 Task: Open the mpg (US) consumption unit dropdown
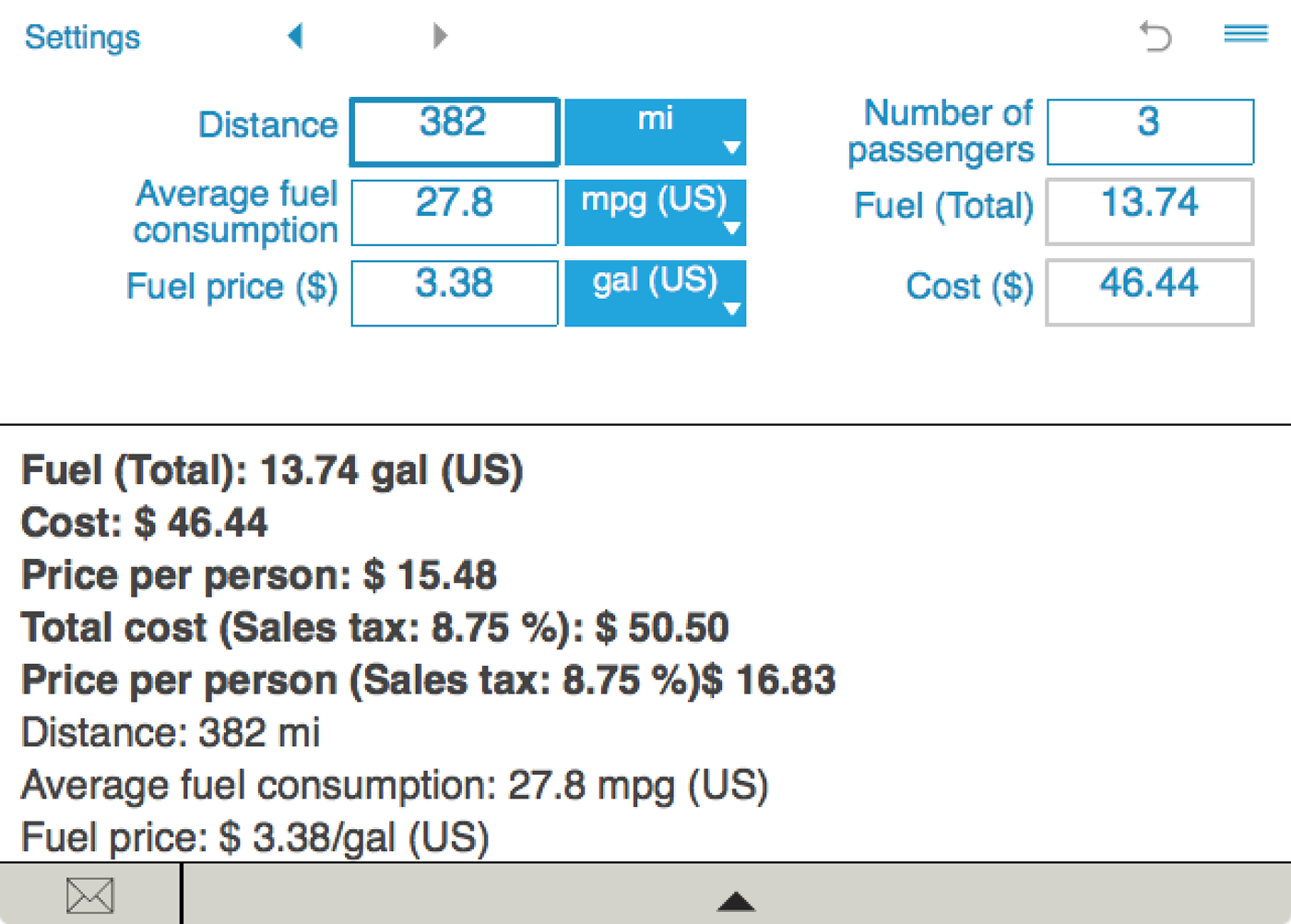tap(655, 212)
